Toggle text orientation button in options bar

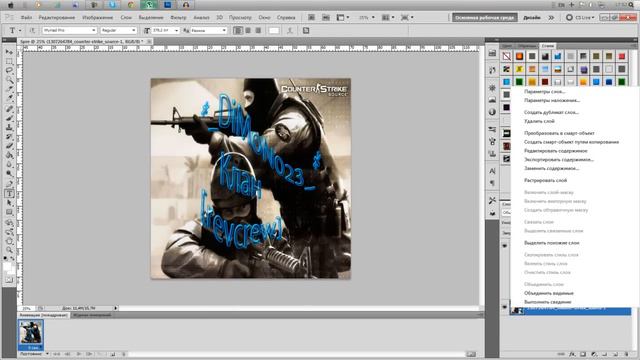click(x=32, y=31)
